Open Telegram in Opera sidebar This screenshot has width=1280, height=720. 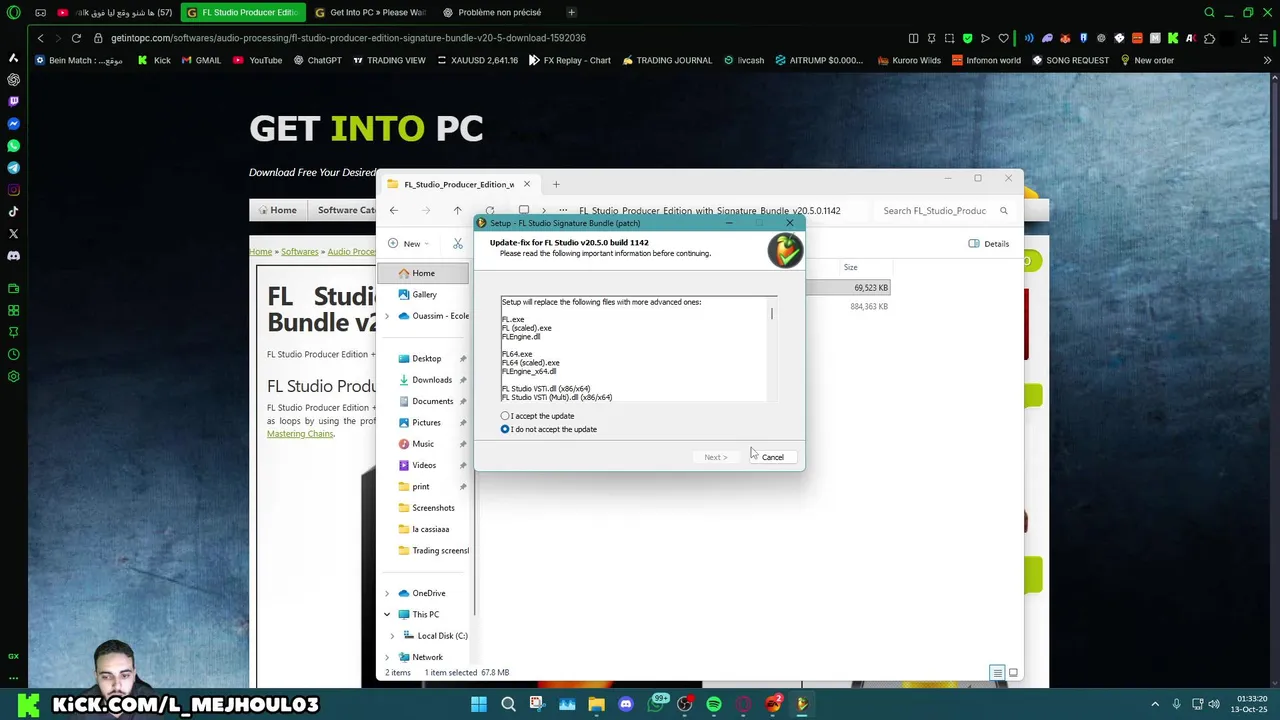coord(13,168)
